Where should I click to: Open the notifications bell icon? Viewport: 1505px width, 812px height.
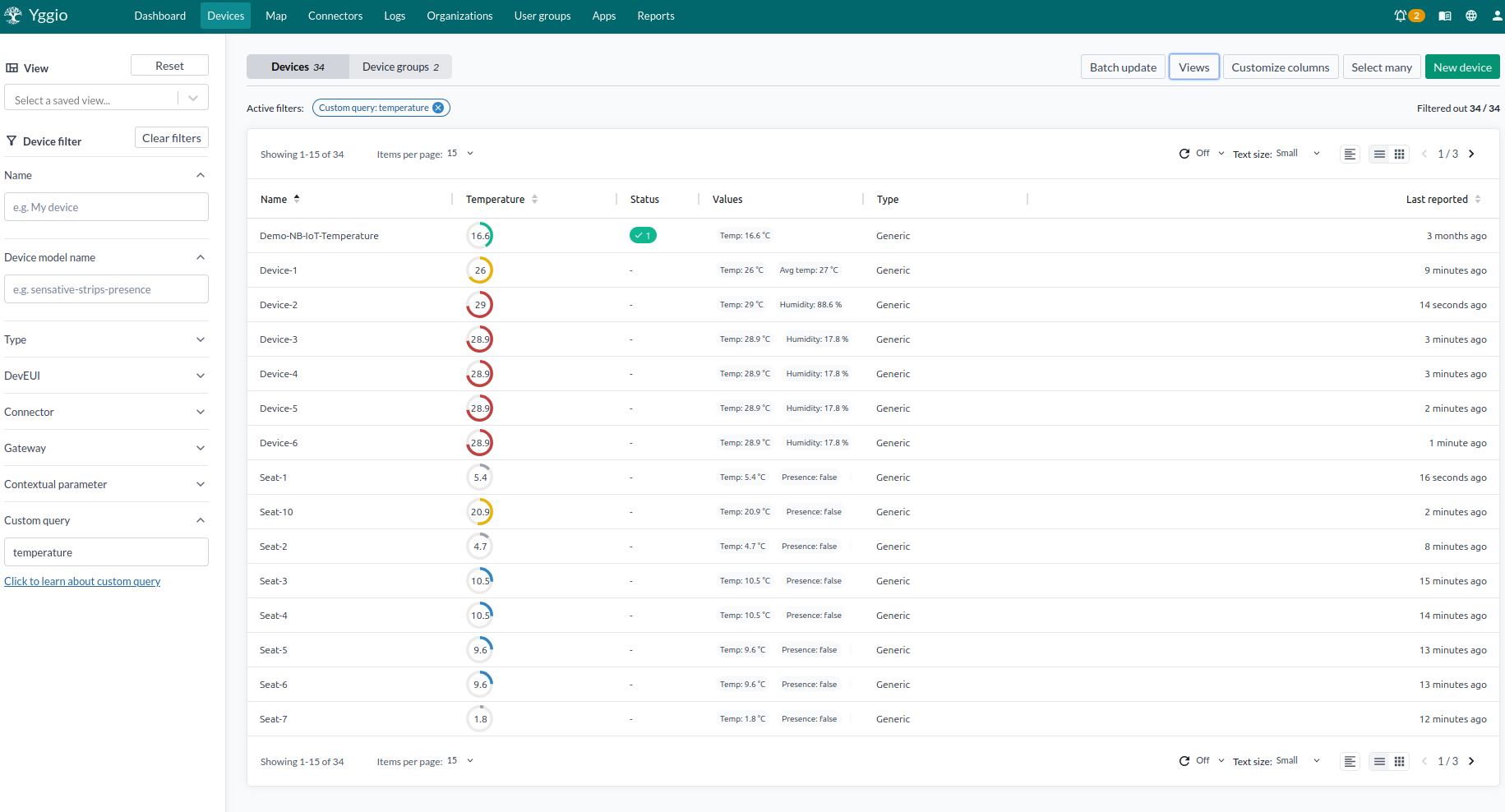click(x=1401, y=16)
